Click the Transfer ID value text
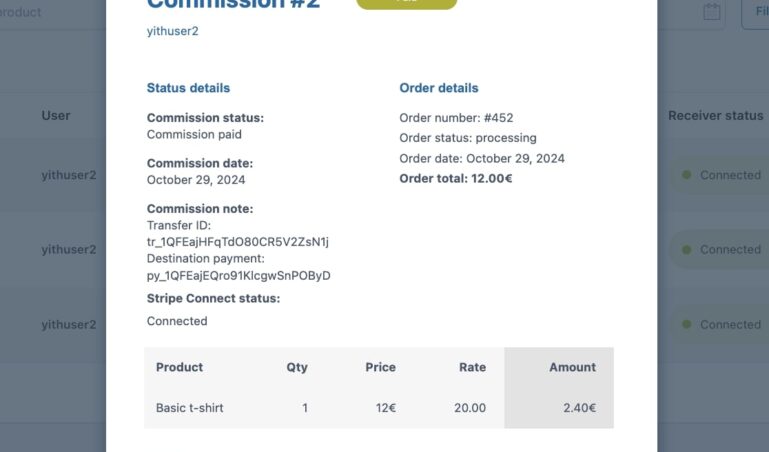Screen dimensions: 769x452 [237, 242]
